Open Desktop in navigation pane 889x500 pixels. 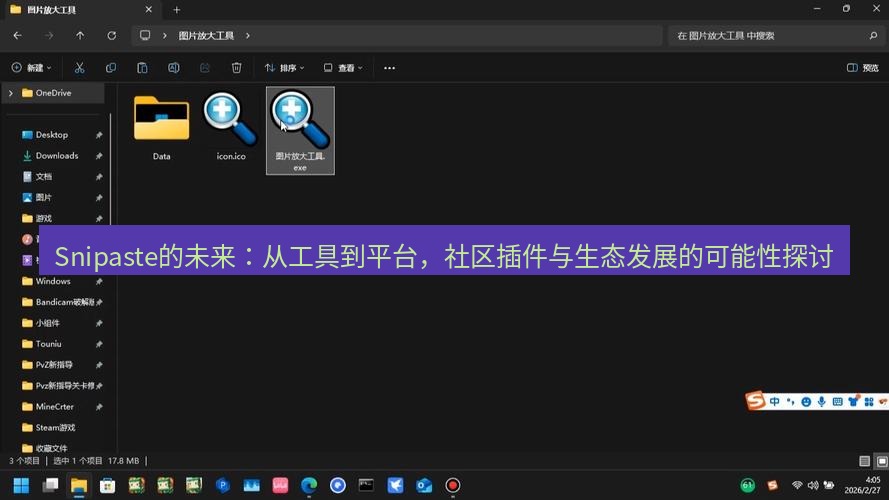tap(52, 135)
